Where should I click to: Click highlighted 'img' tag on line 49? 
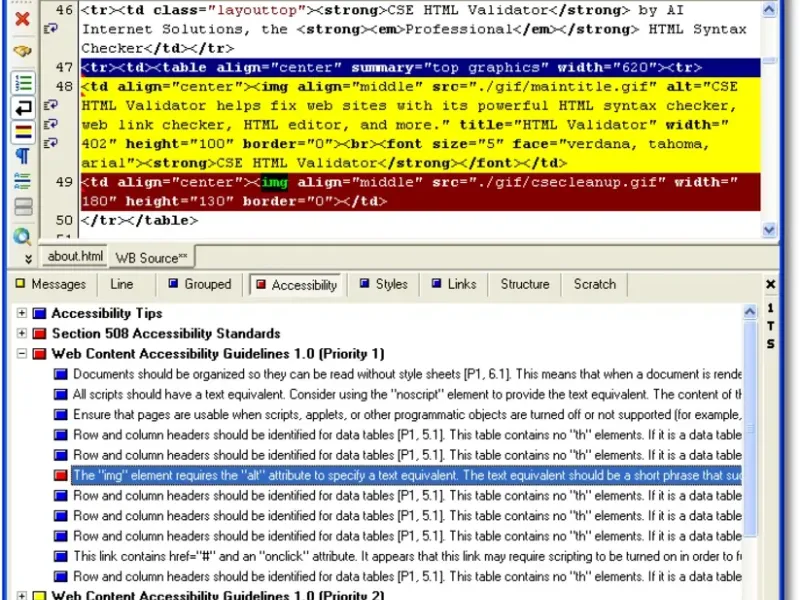274,182
